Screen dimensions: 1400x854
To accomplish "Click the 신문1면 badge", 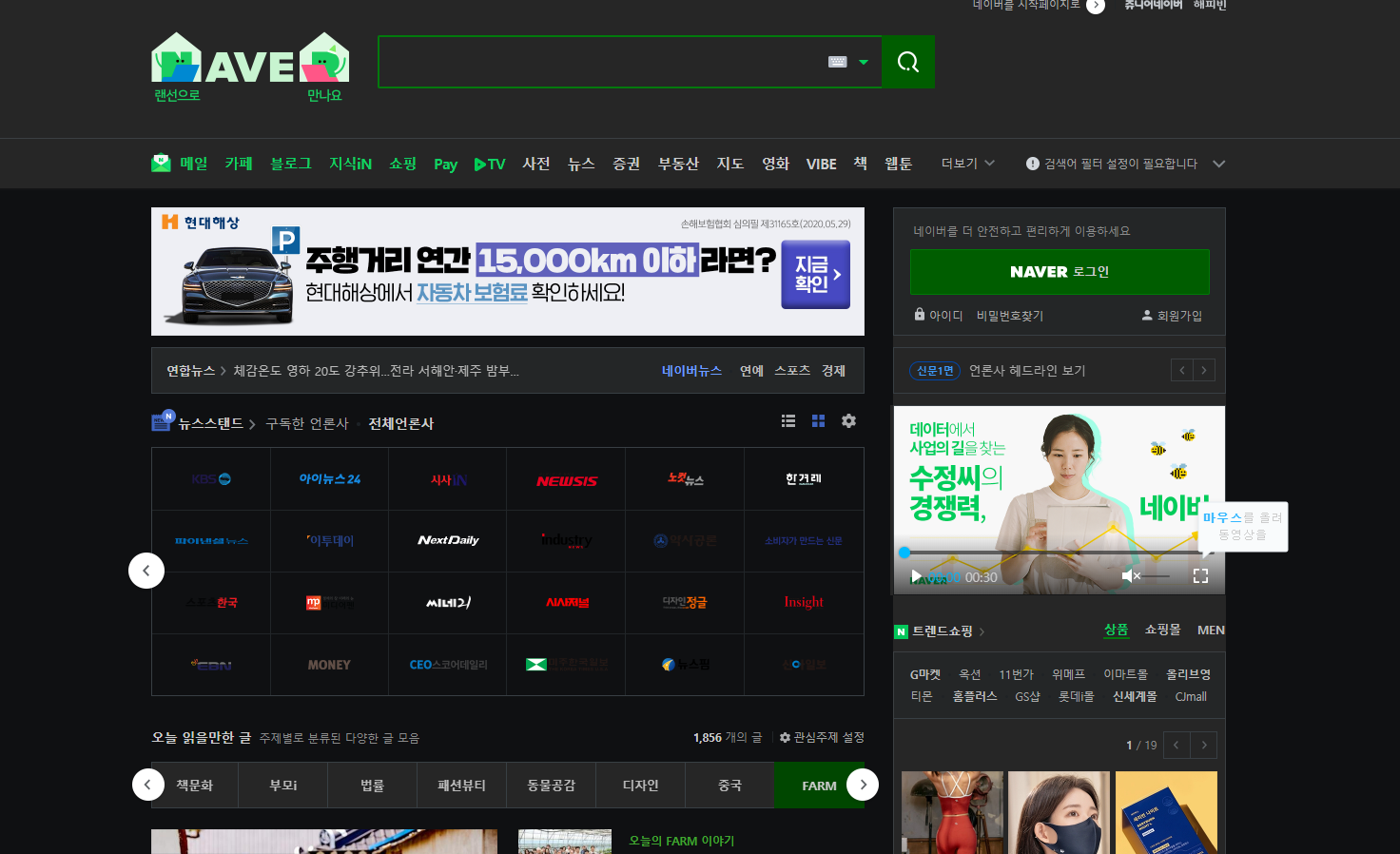I will coord(935,371).
